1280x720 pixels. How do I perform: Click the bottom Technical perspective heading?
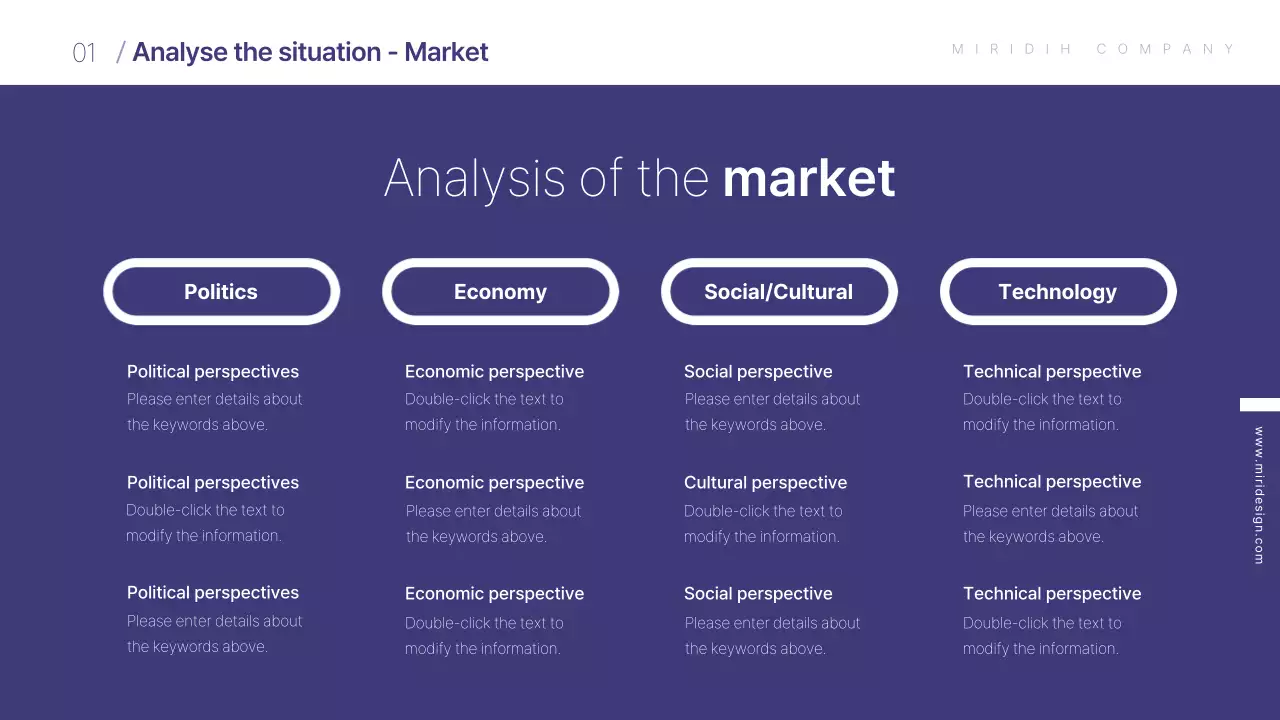[x=1052, y=594]
